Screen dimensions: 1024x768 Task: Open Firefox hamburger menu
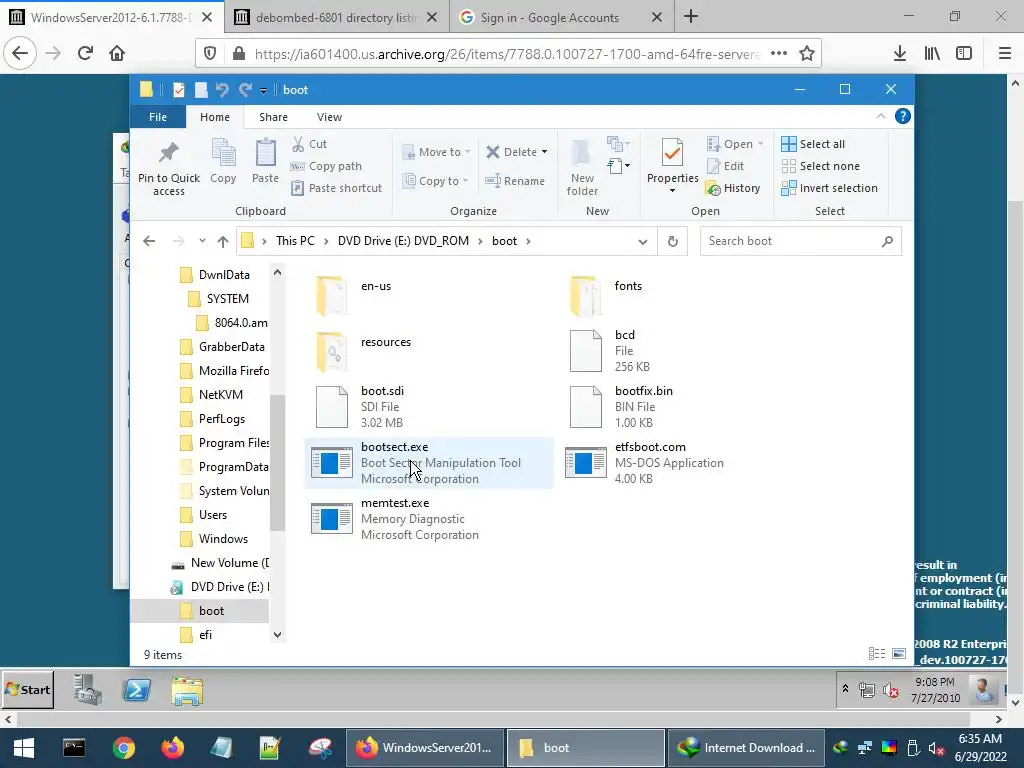(x=1005, y=54)
